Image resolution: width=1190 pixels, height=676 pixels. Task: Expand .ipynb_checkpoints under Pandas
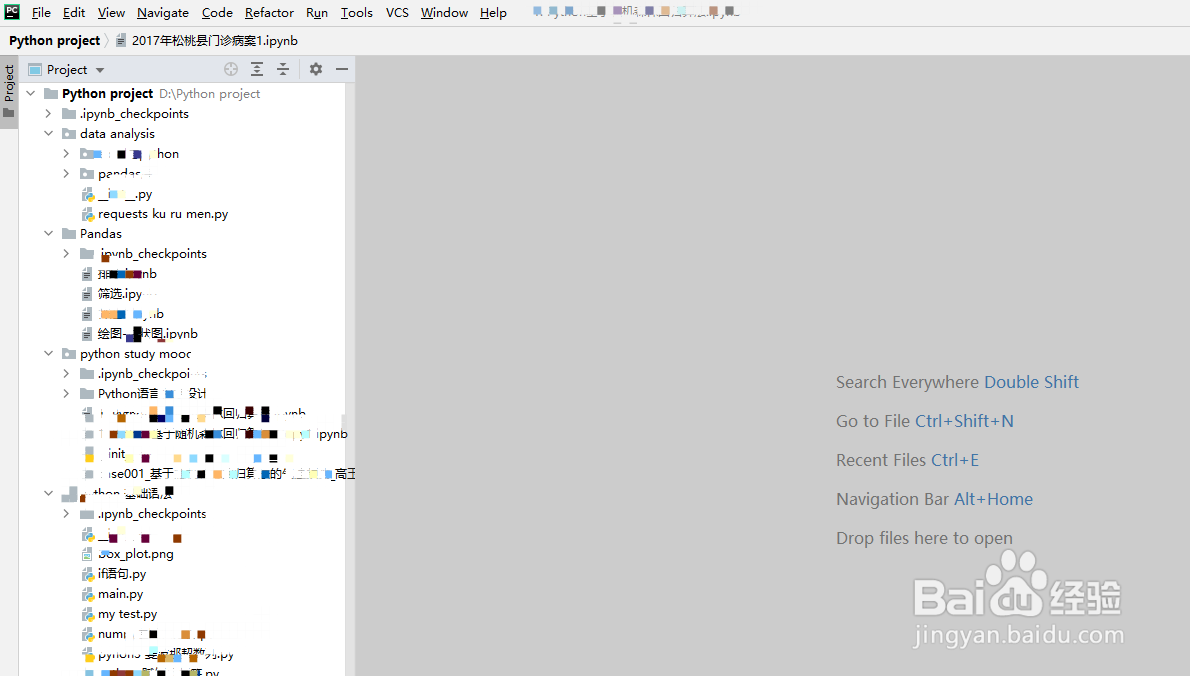pyautogui.click(x=66, y=253)
